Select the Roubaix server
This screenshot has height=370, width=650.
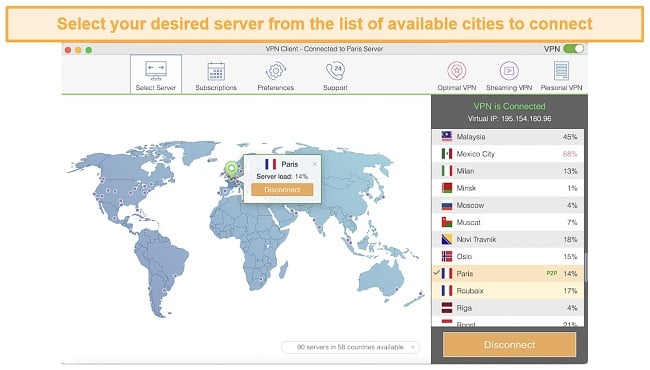point(508,291)
